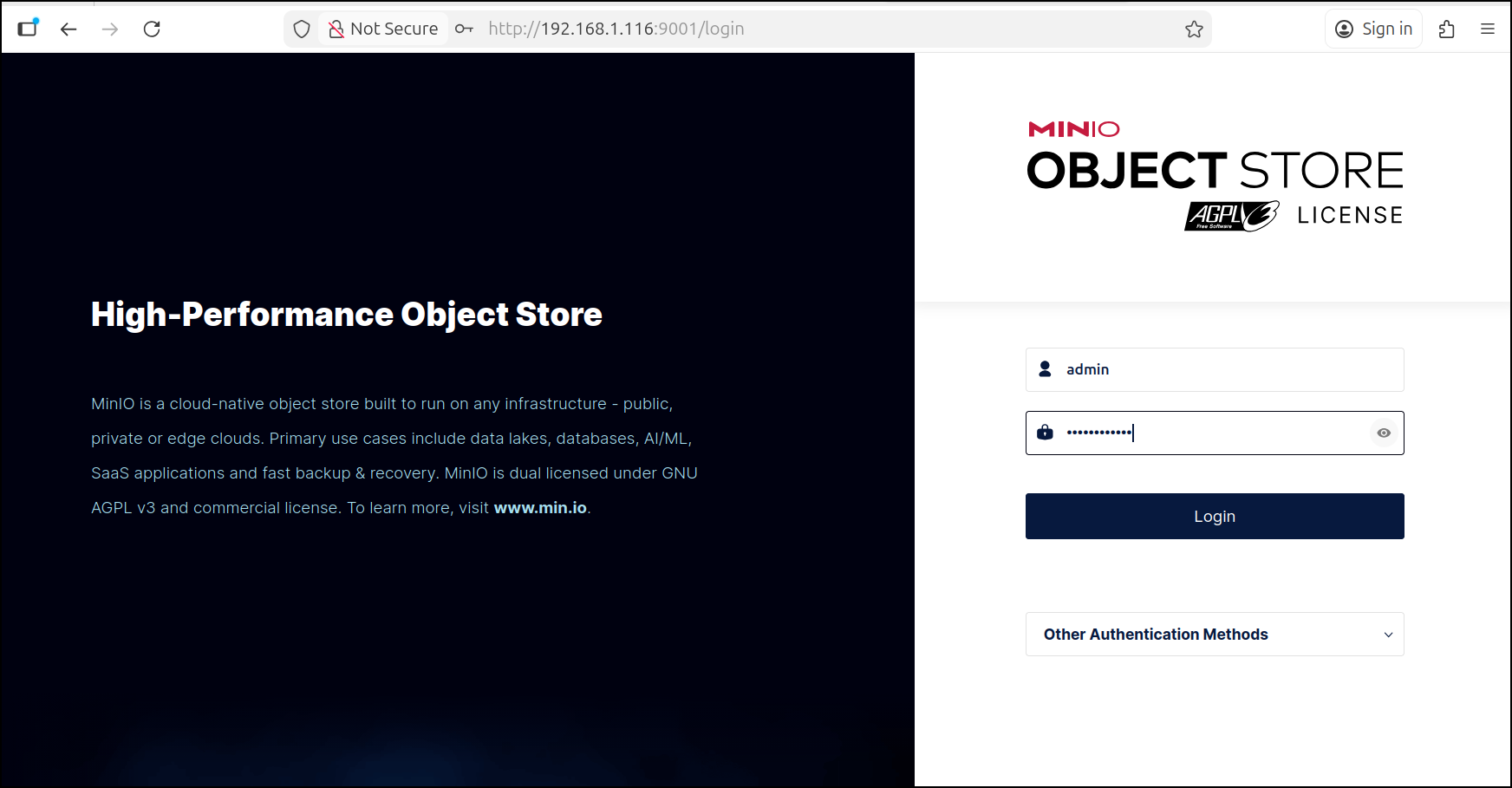1512x788 pixels.
Task: Toggle password visibility with eye icon
Action: (x=1384, y=433)
